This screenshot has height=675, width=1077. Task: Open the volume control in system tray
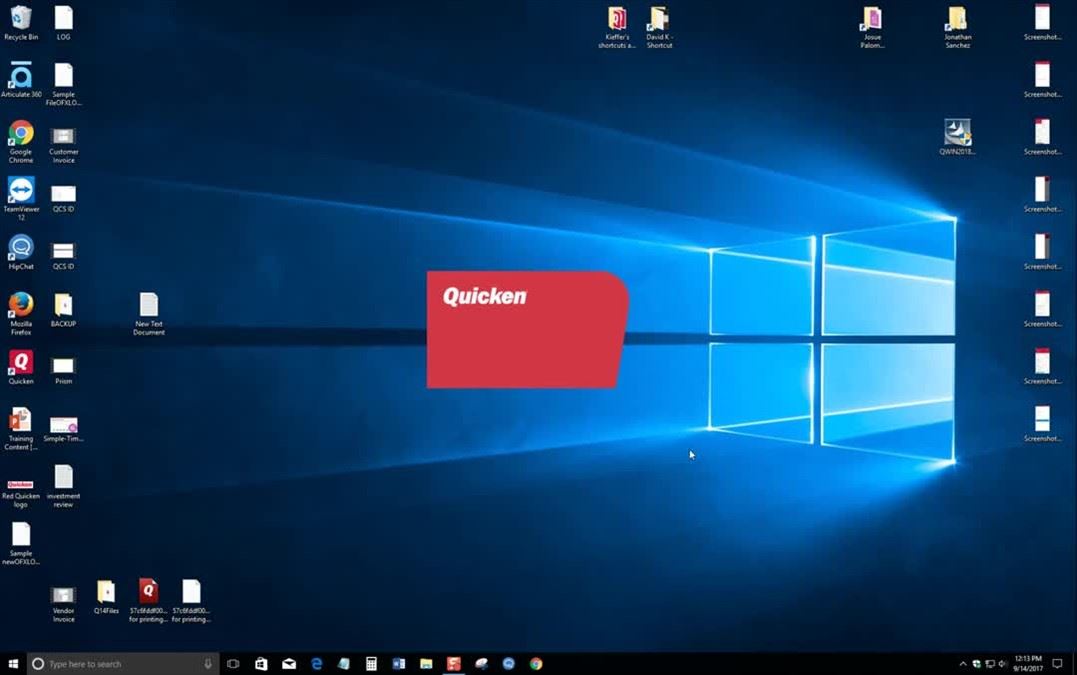click(x=1002, y=663)
